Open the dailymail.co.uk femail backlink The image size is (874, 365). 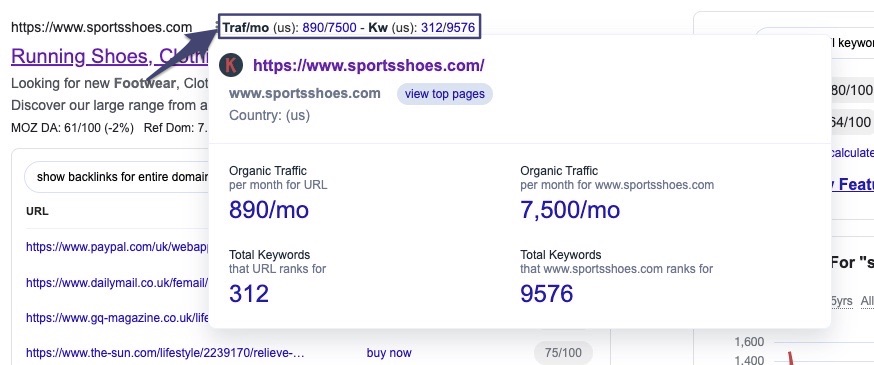[x=117, y=283]
